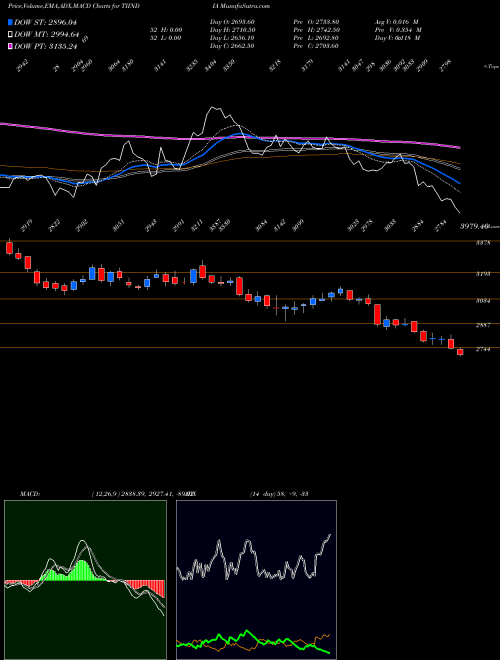Select the DOW MT: 2994.64 label
500x660 pixels.
(46, 35)
